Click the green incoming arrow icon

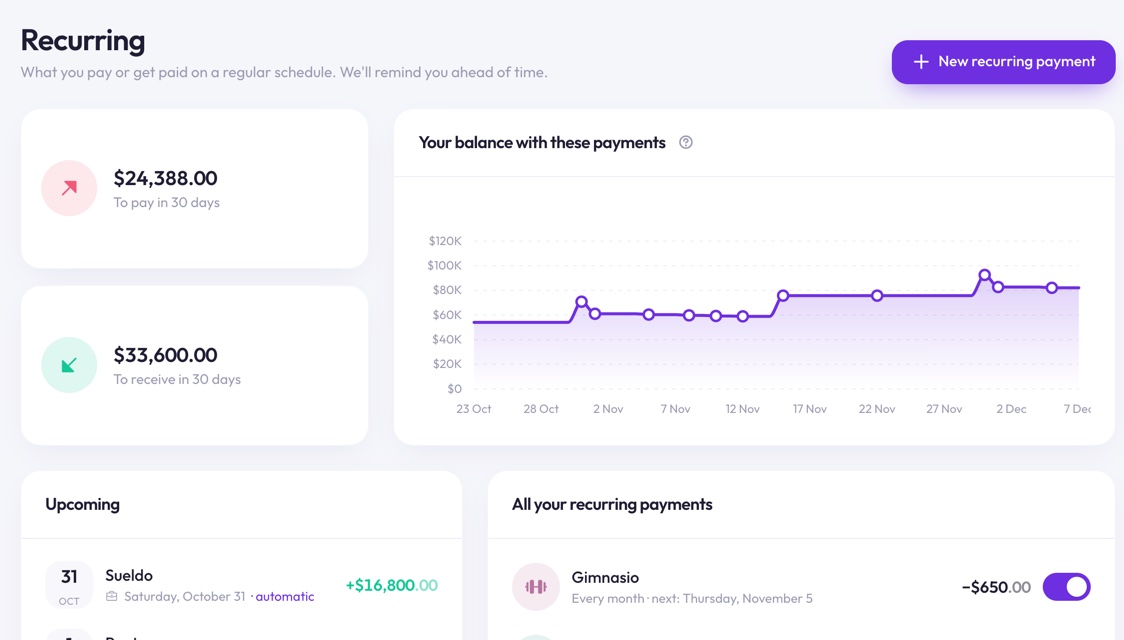pos(69,365)
